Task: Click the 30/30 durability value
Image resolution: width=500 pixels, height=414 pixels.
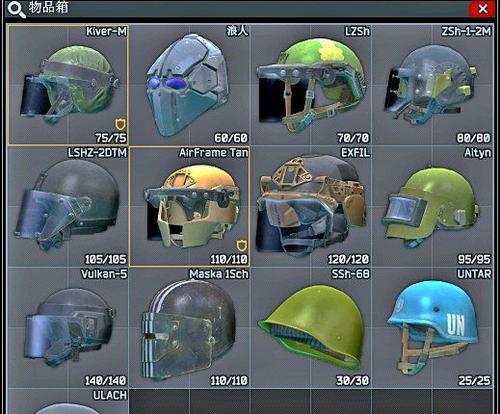Action: point(353,380)
